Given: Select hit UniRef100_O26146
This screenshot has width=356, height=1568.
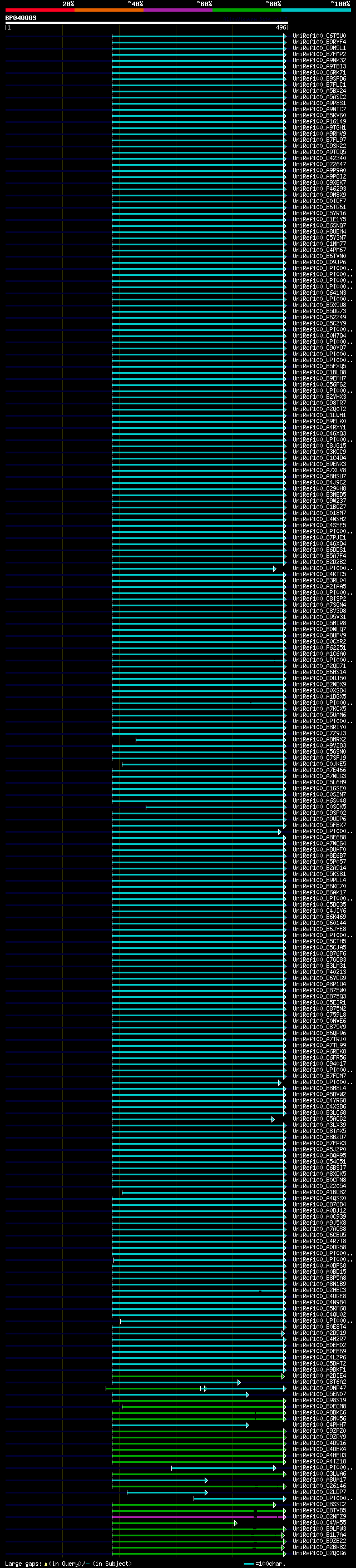Looking at the screenshot, I should pos(319,1486).
